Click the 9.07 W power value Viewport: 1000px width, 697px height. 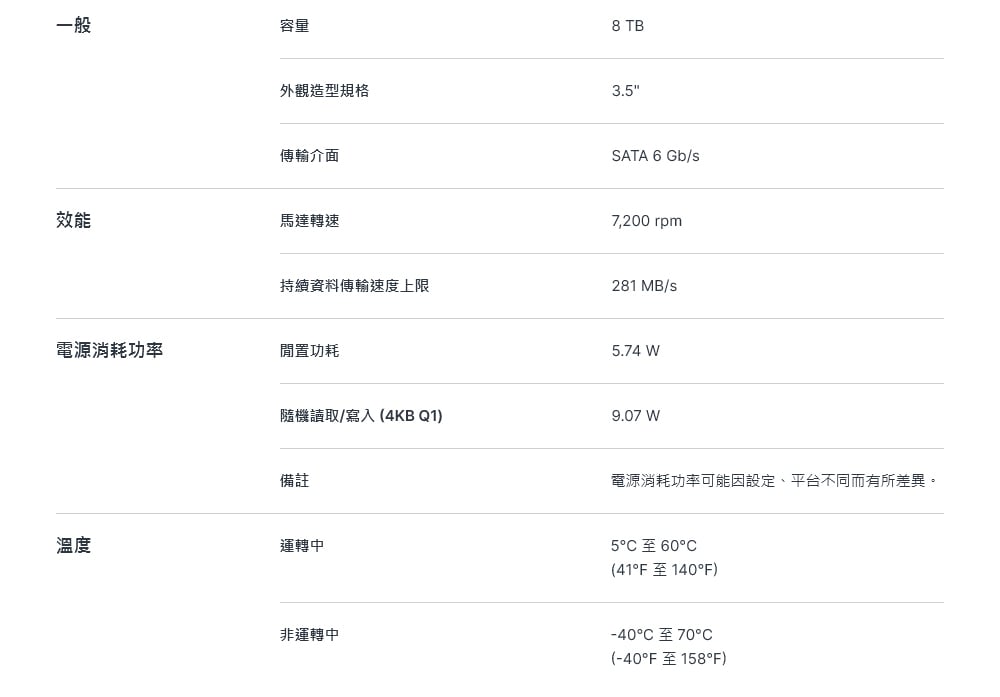[x=635, y=416]
